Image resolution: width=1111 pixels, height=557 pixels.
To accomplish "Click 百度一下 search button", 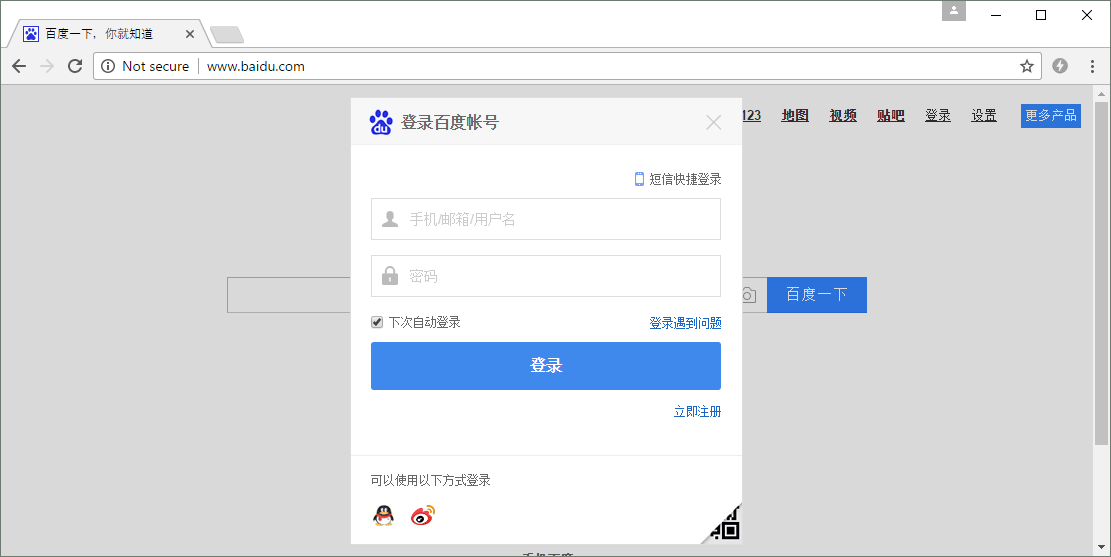I will click(816, 295).
